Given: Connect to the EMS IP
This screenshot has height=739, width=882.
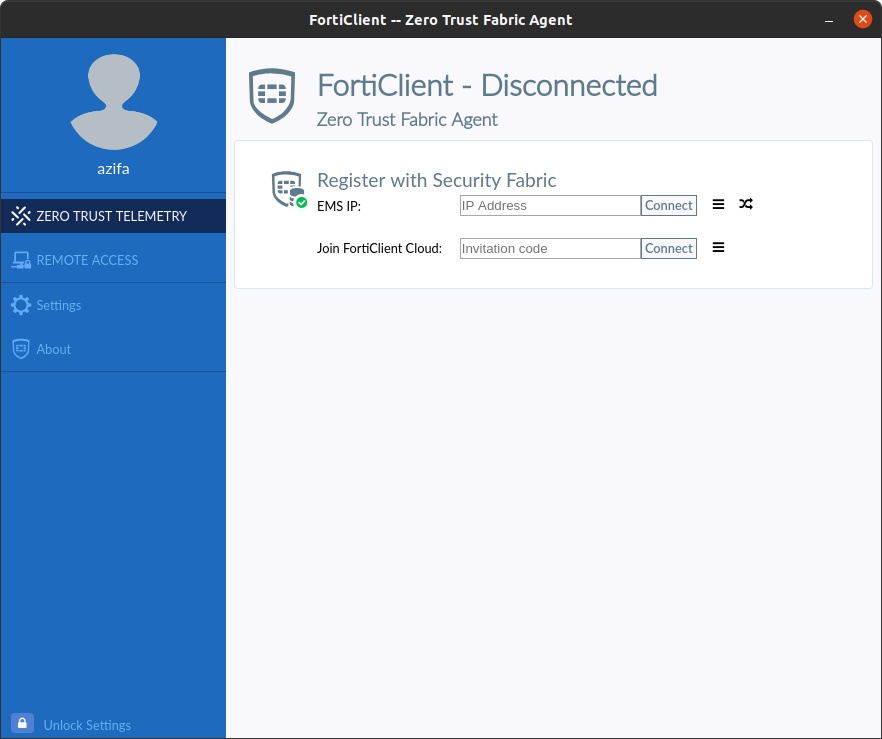Looking at the screenshot, I should pyautogui.click(x=668, y=205).
